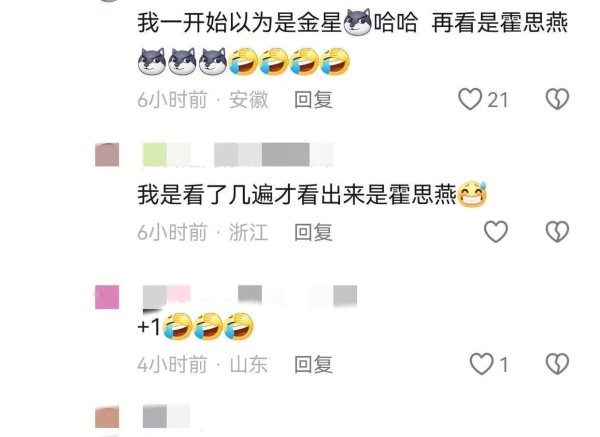Viewport: 600px width, 437px height.
Task: Select comment text 我一开始以为是金星
Action: coord(239,23)
